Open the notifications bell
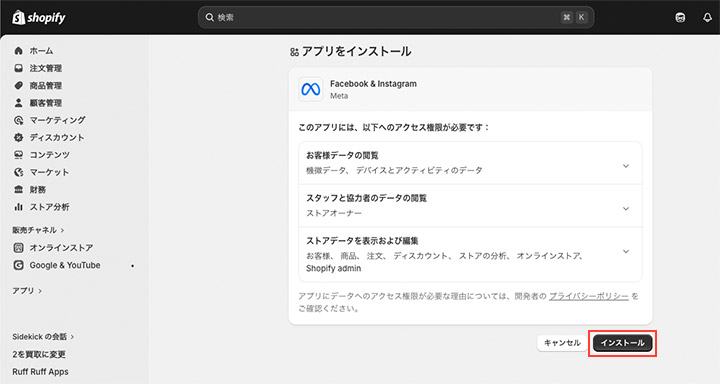 pos(707,17)
